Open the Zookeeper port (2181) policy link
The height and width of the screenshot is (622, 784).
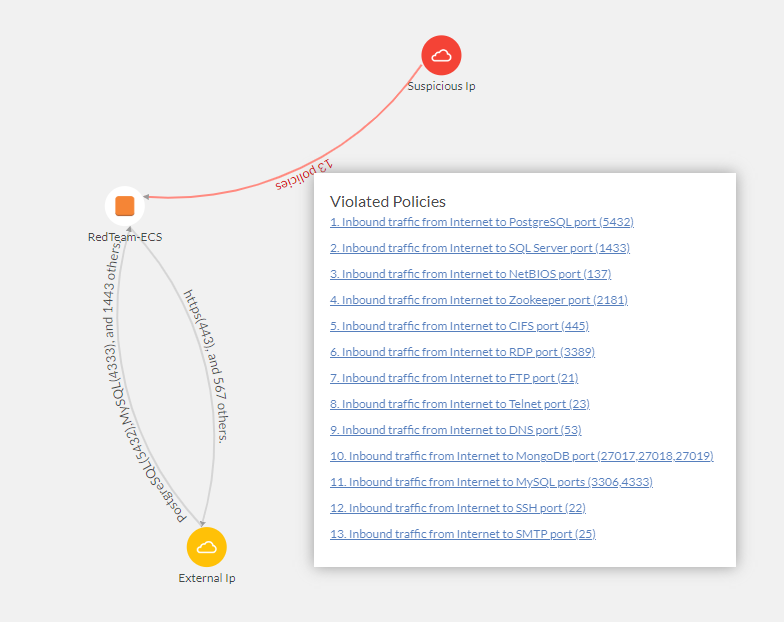478,300
